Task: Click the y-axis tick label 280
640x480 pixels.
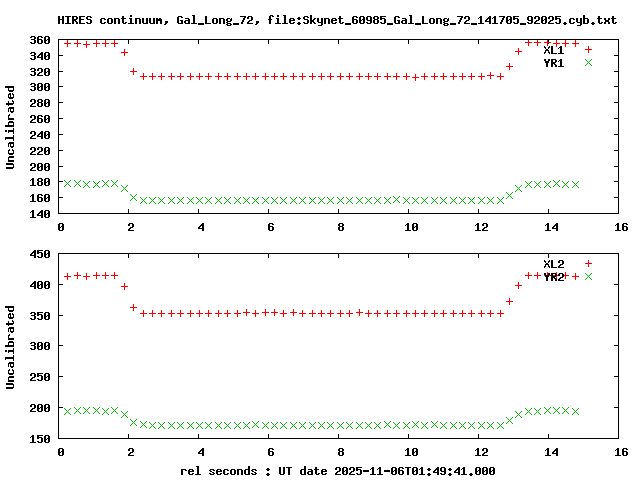Action: 40,103
